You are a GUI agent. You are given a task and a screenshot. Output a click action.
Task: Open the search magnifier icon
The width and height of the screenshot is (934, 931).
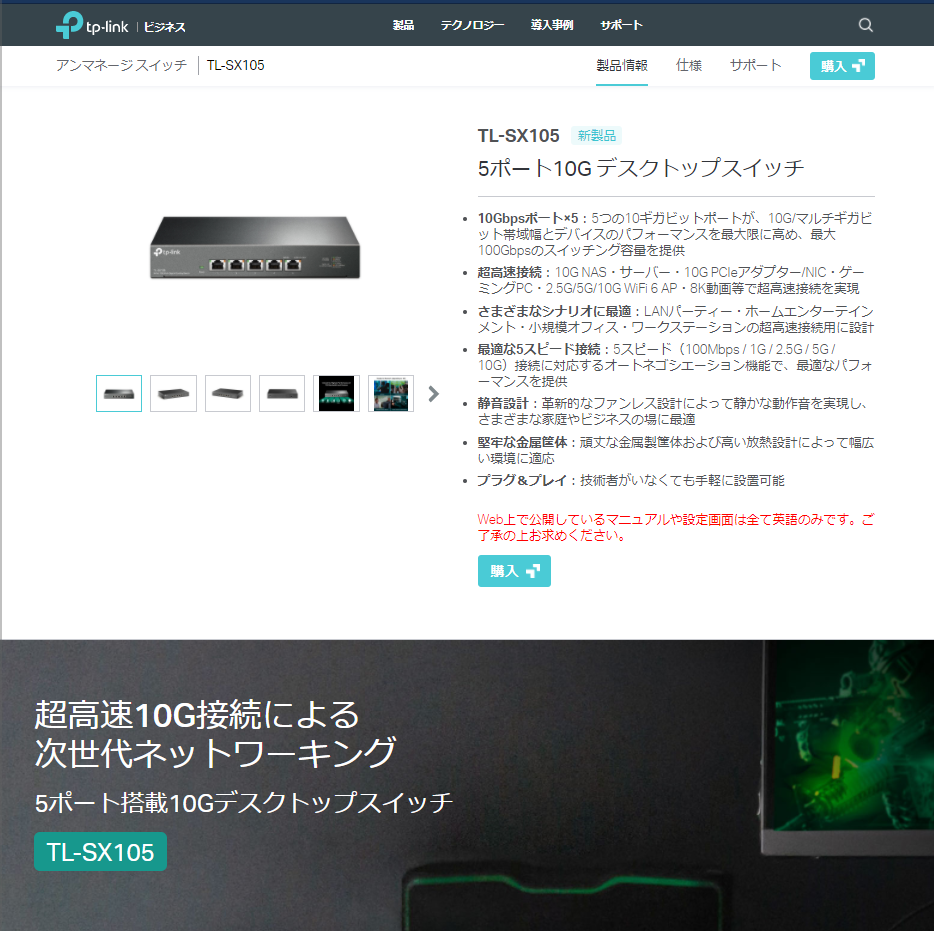point(865,25)
